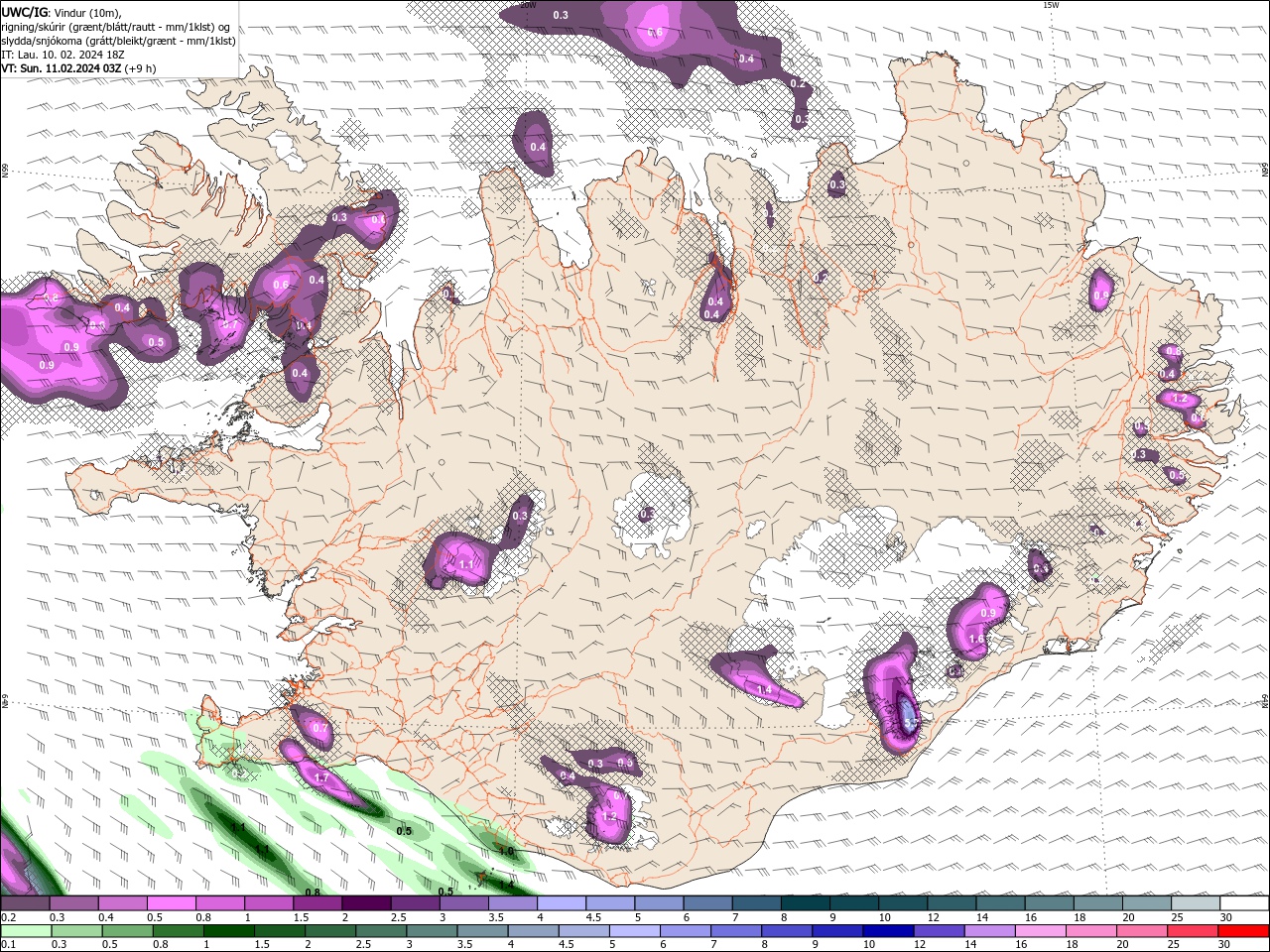This screenshot has height=952, width=1270.
Task: Pick the violet snow scale swatch labeled 3
Action: click(x=462, y=903)
